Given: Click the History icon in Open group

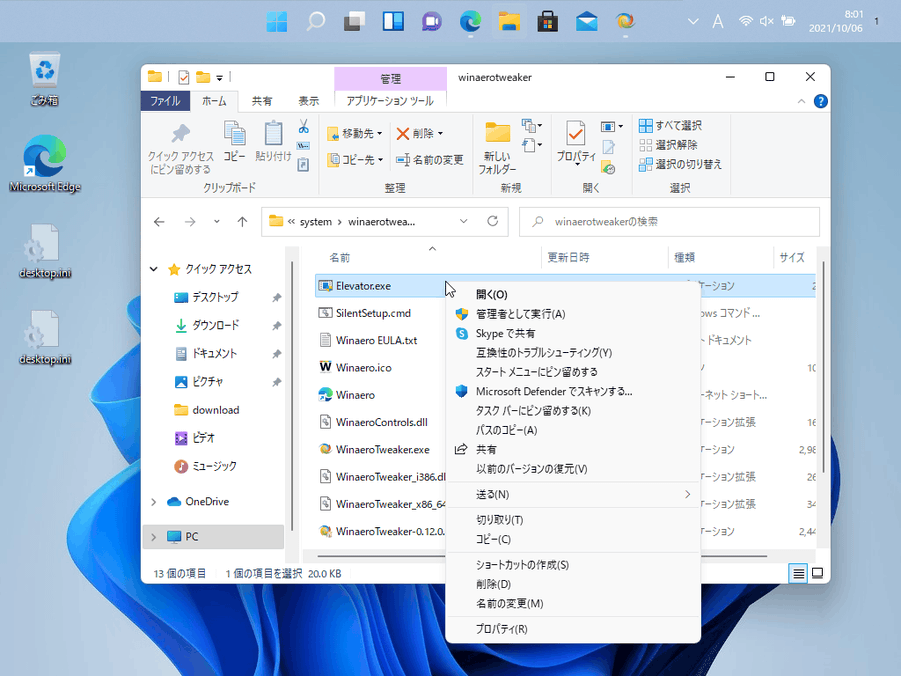Looking at the screenshot, I should tap(608, 167).
